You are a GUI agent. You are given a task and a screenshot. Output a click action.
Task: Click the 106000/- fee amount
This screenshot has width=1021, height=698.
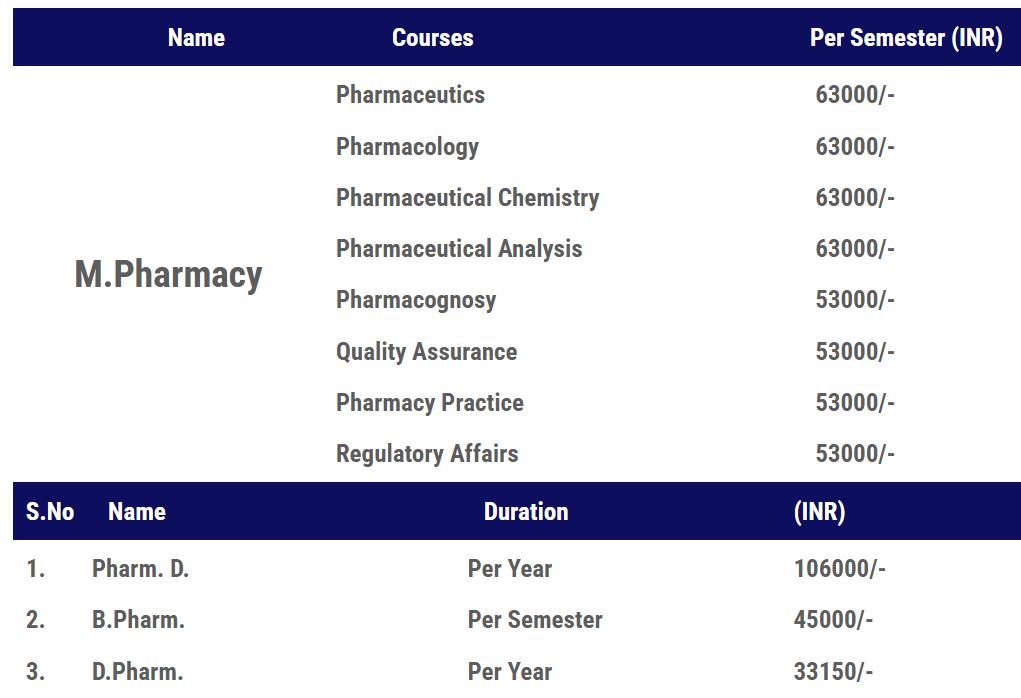pos(839,569)
